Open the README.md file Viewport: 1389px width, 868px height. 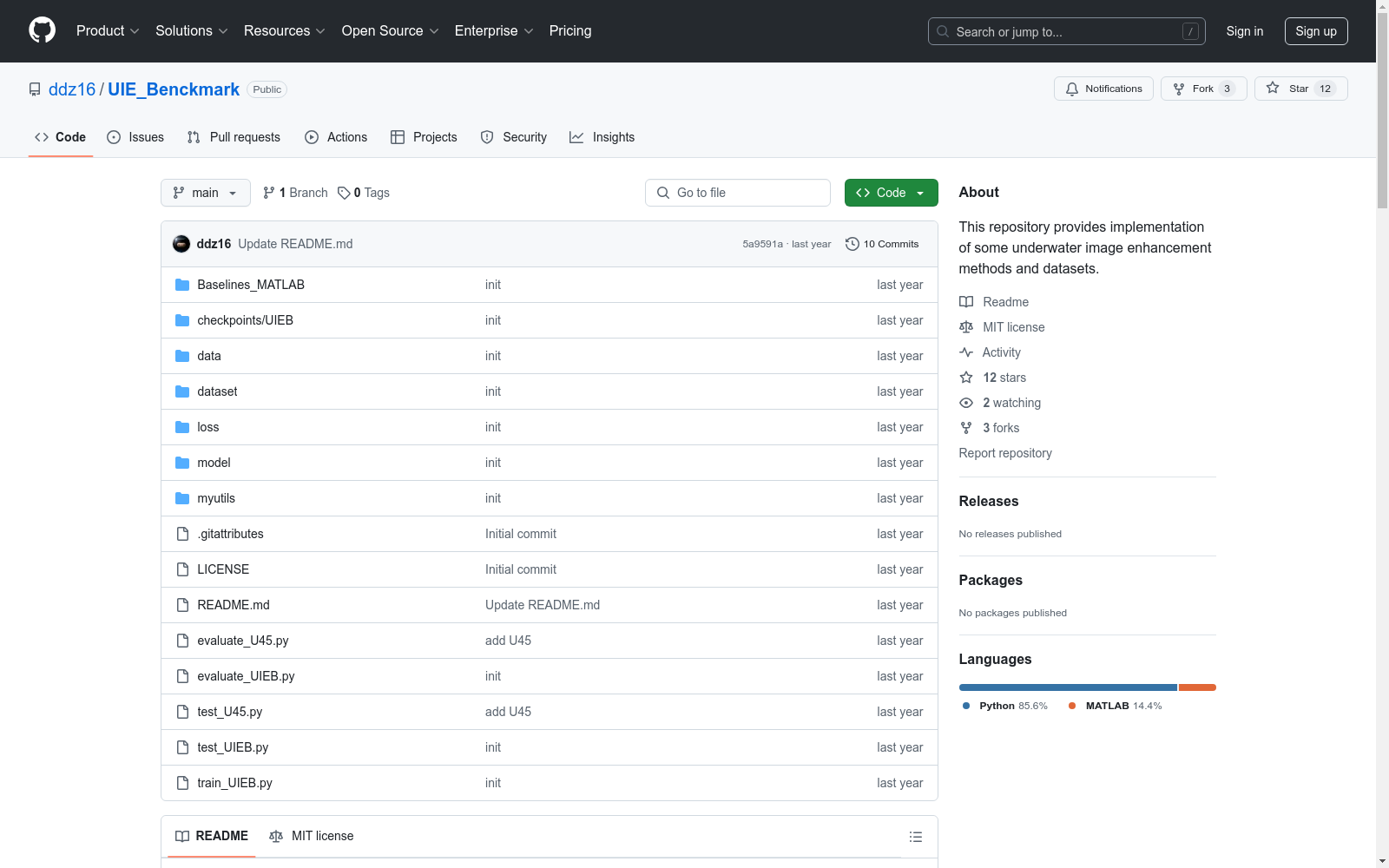234,605
